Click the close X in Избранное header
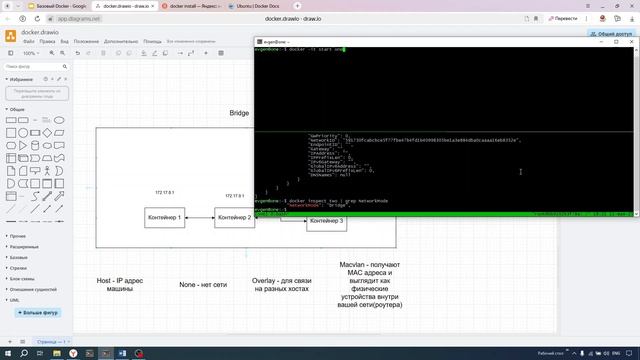This screenshot has width=640, height=360. [x=65, y=79]
